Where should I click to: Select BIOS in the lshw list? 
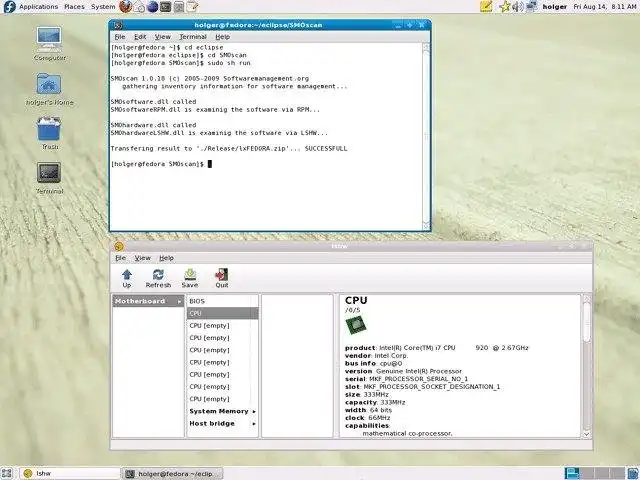pos(222,301)
